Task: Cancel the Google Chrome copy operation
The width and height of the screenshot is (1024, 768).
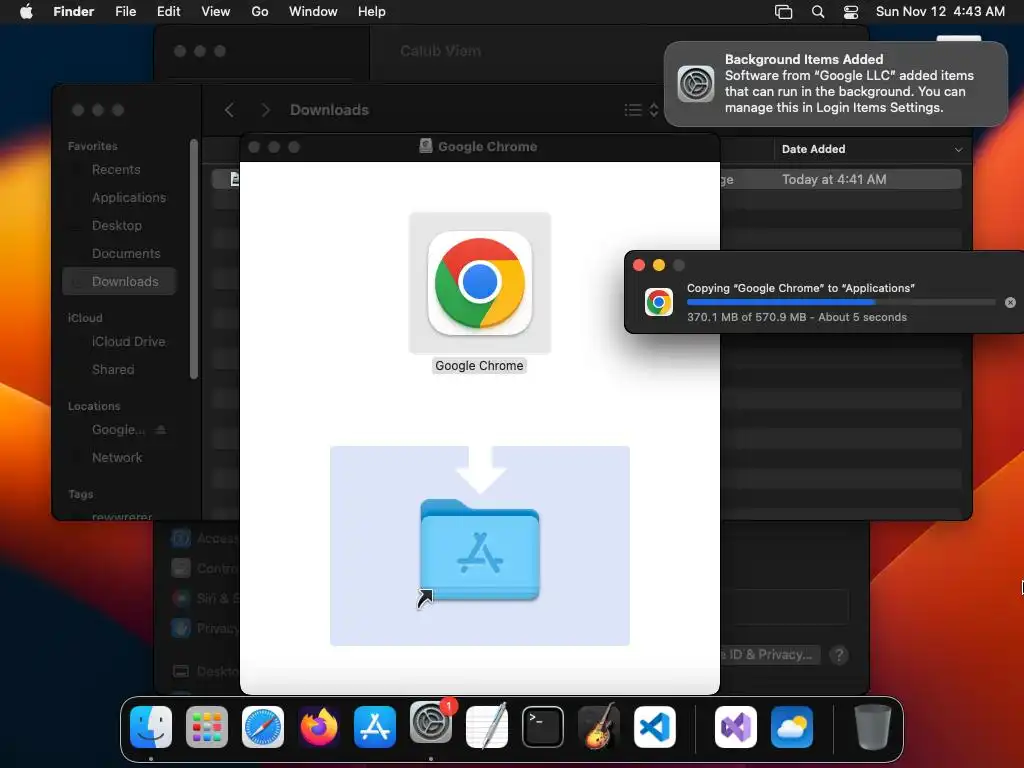Action: coord(1010,302)
